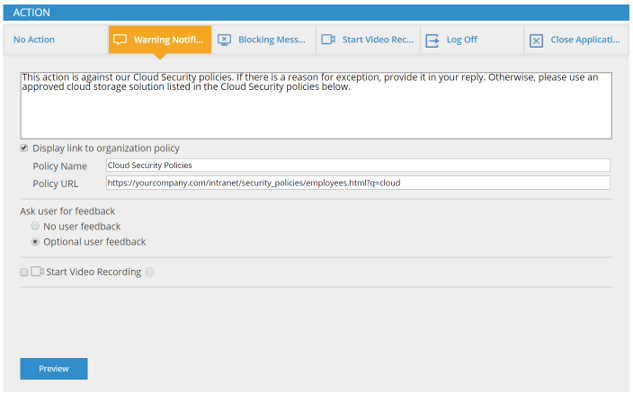Image resolution: width=633 pixels, height=394 pixels.
Task: Switch to the Blocking Message tab
Action: (264, 40)
